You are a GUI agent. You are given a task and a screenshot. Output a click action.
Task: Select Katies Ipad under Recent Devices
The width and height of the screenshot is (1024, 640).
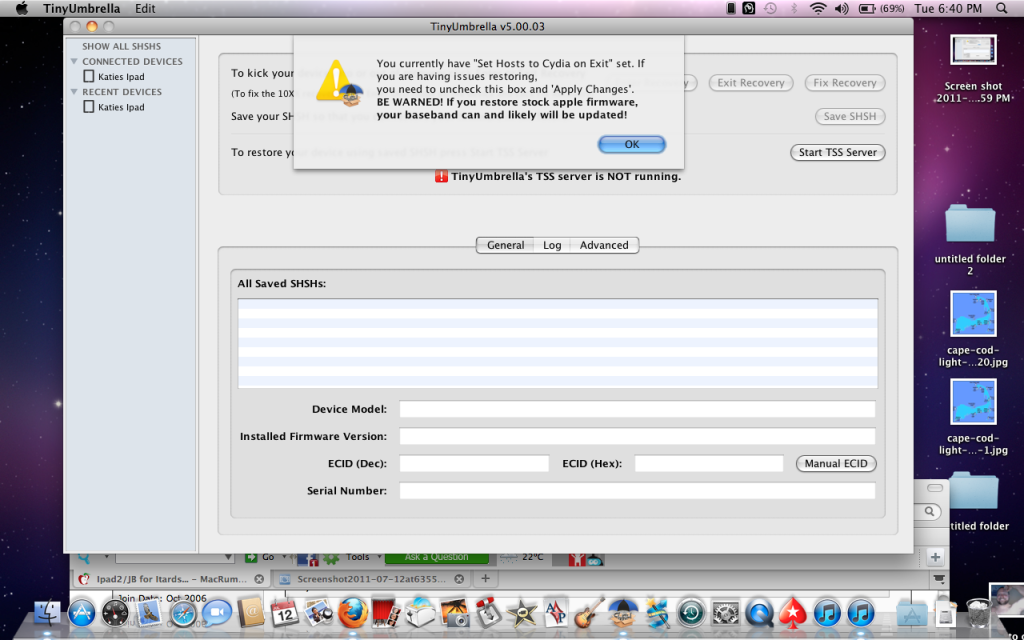(114, 107)
